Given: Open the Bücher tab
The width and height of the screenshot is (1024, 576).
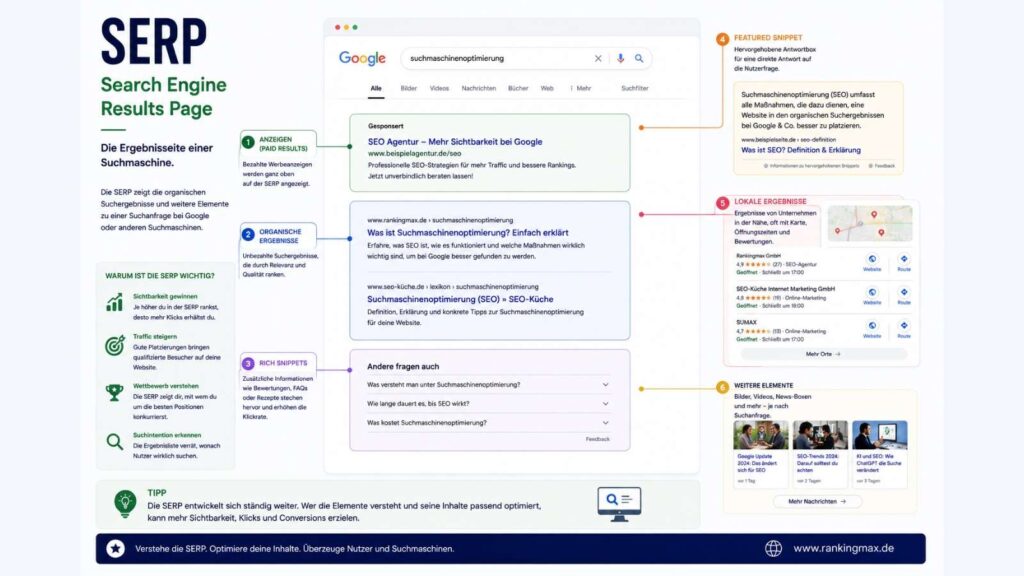Looking at the screenshot, I should (518, 88).
